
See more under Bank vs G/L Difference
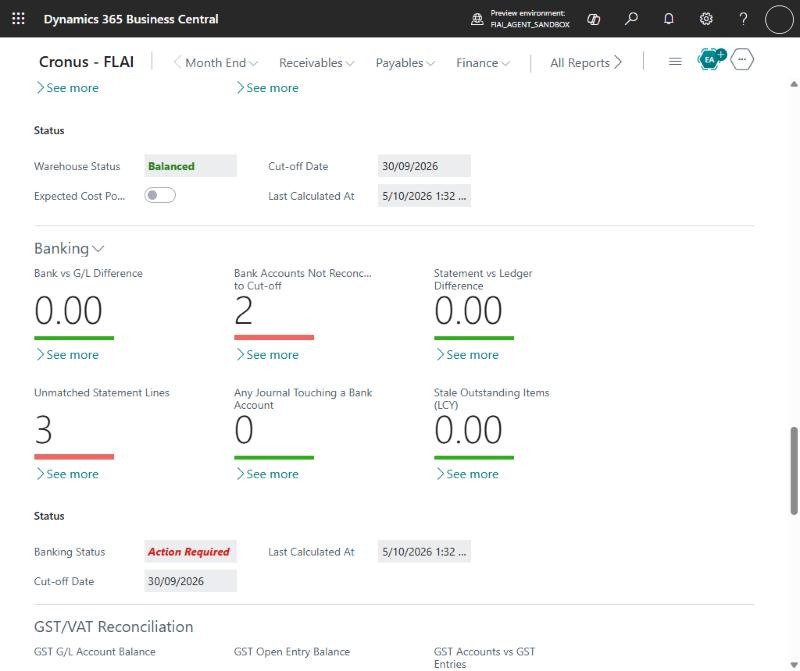tap(67, 355)
